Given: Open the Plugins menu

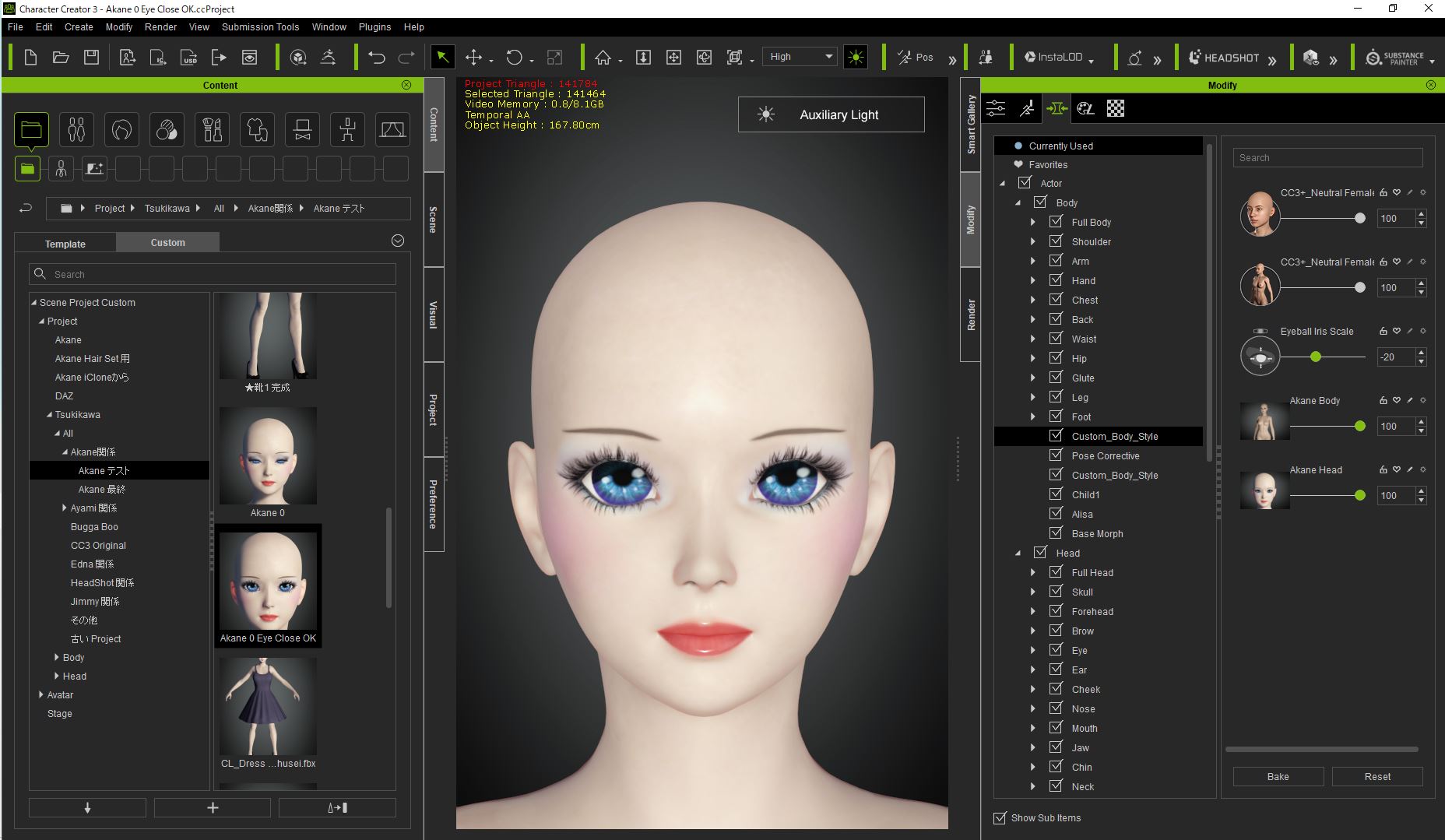Looking at the screenshot, I should pyautogui.click(x=374, y=26).
